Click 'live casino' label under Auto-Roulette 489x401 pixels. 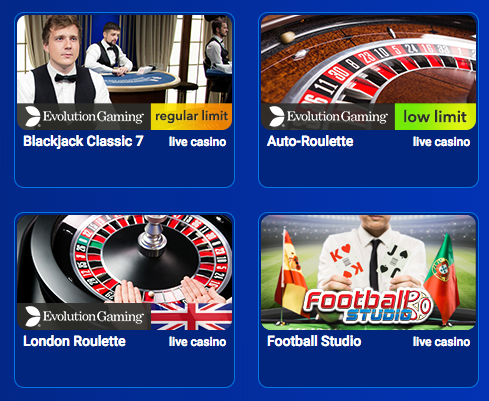tap(441, 142)
